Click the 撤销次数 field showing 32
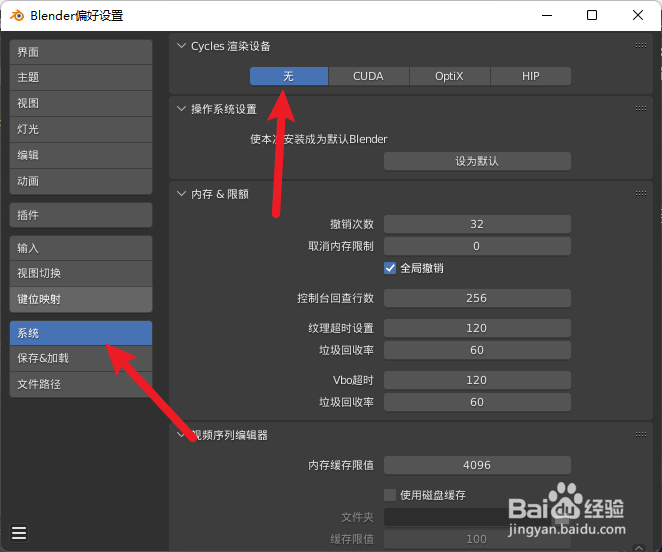The height and width of the screenshot is (552, 662). click(x=477, y=224)
